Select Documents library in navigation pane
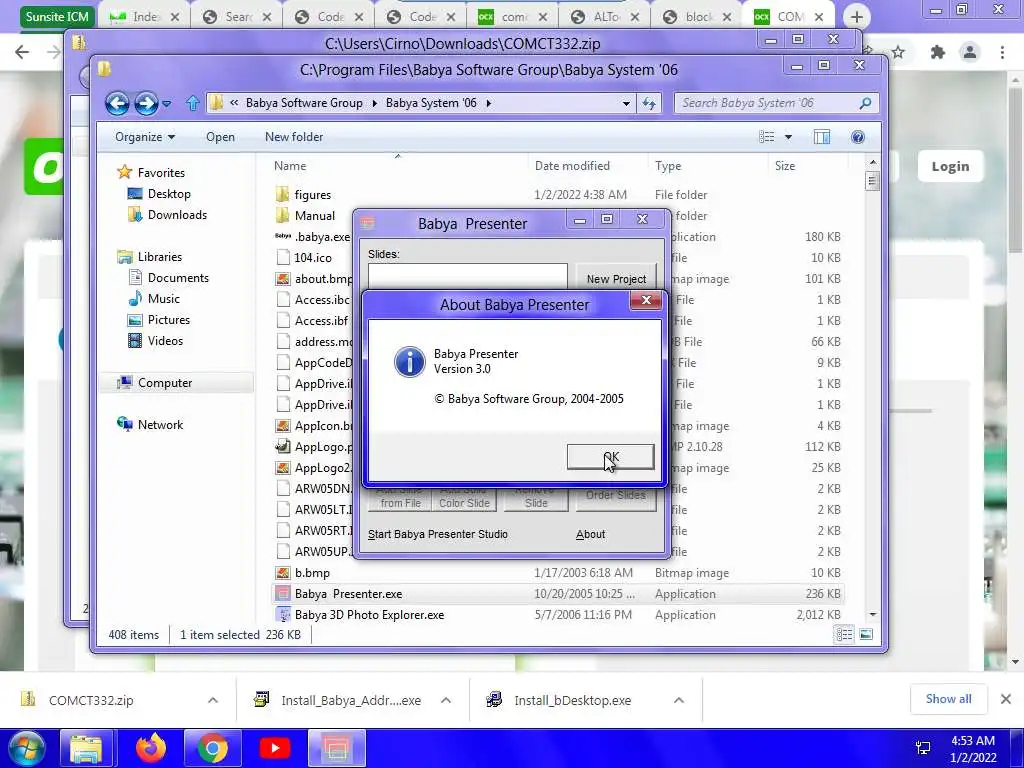The image size is (1024, 768). [x=178, y=278]
